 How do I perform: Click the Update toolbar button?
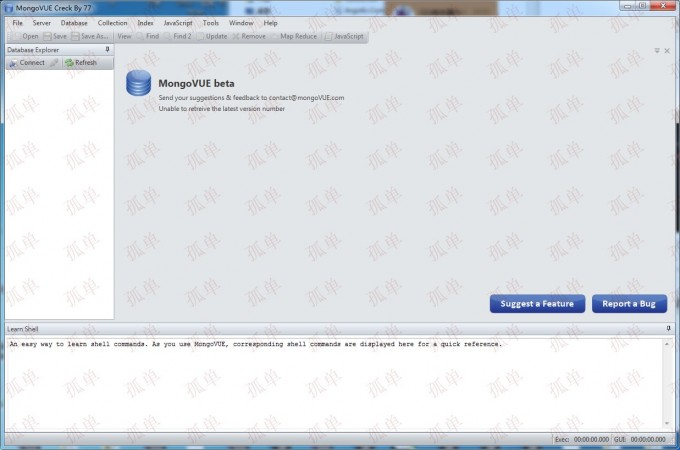pos(212,36)
